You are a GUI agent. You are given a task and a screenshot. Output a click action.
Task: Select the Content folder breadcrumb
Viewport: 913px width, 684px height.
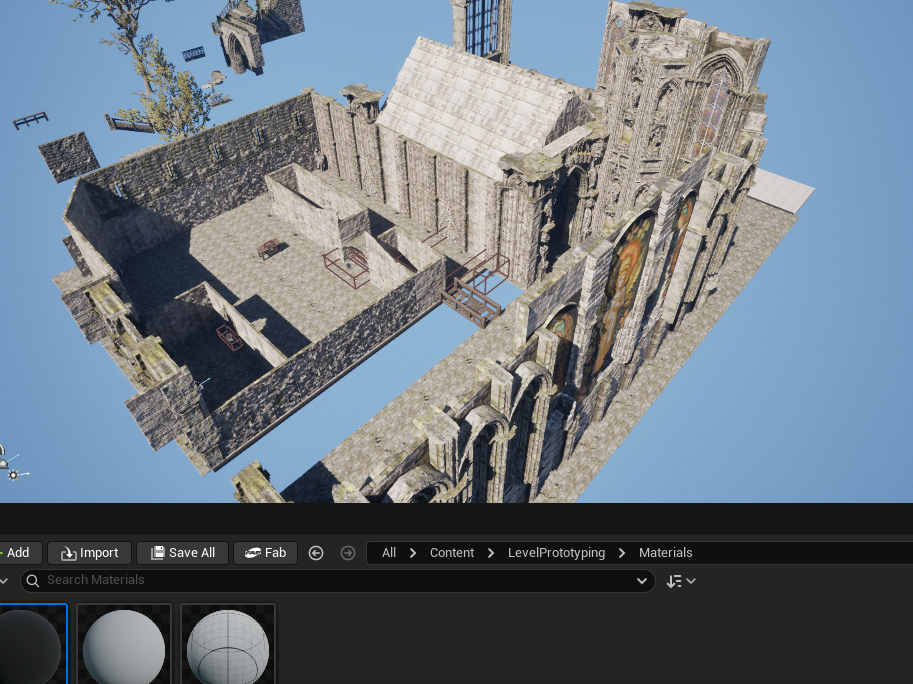coord(452,553)
